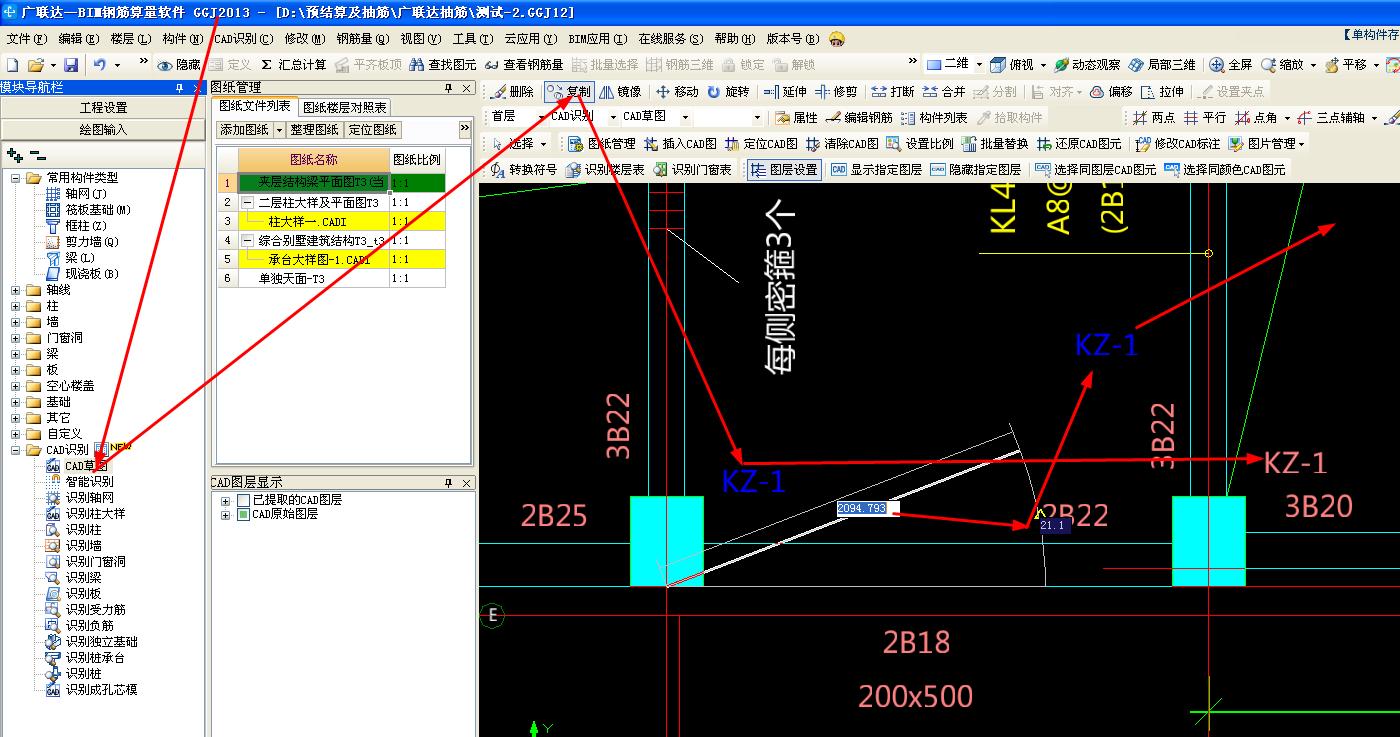Open the CAD识别(C) menu
The width and height of the screenshot is (1400, 737).
tap(243, 39)
